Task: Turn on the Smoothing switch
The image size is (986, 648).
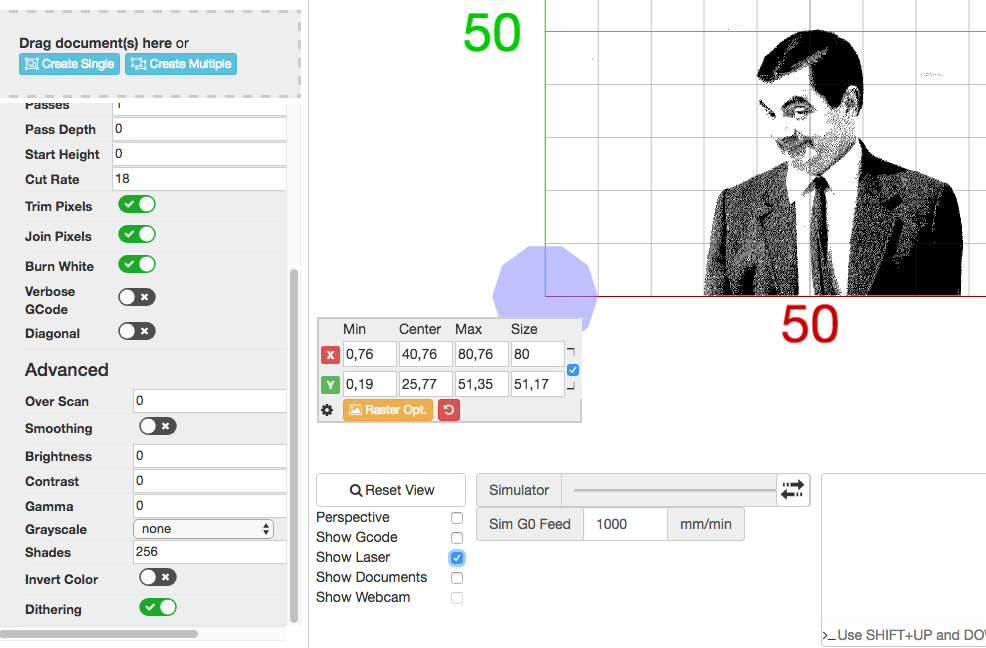Action: click(158, 427)
